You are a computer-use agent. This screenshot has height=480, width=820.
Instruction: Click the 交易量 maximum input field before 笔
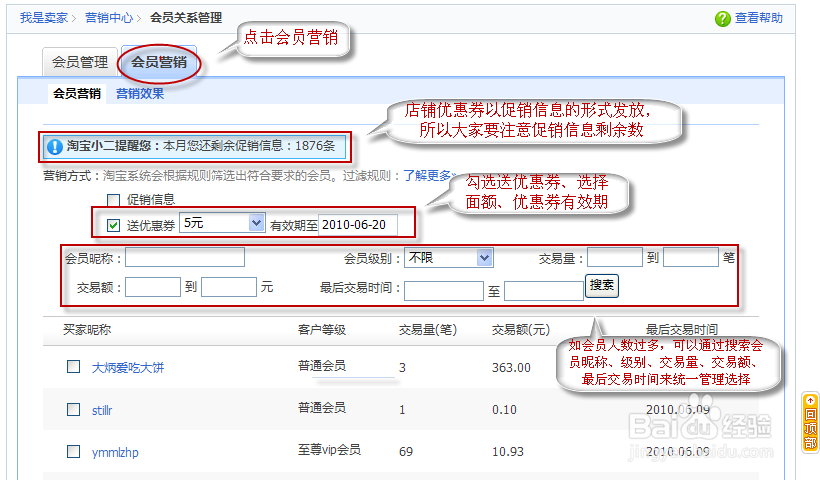tap(691, 257)
